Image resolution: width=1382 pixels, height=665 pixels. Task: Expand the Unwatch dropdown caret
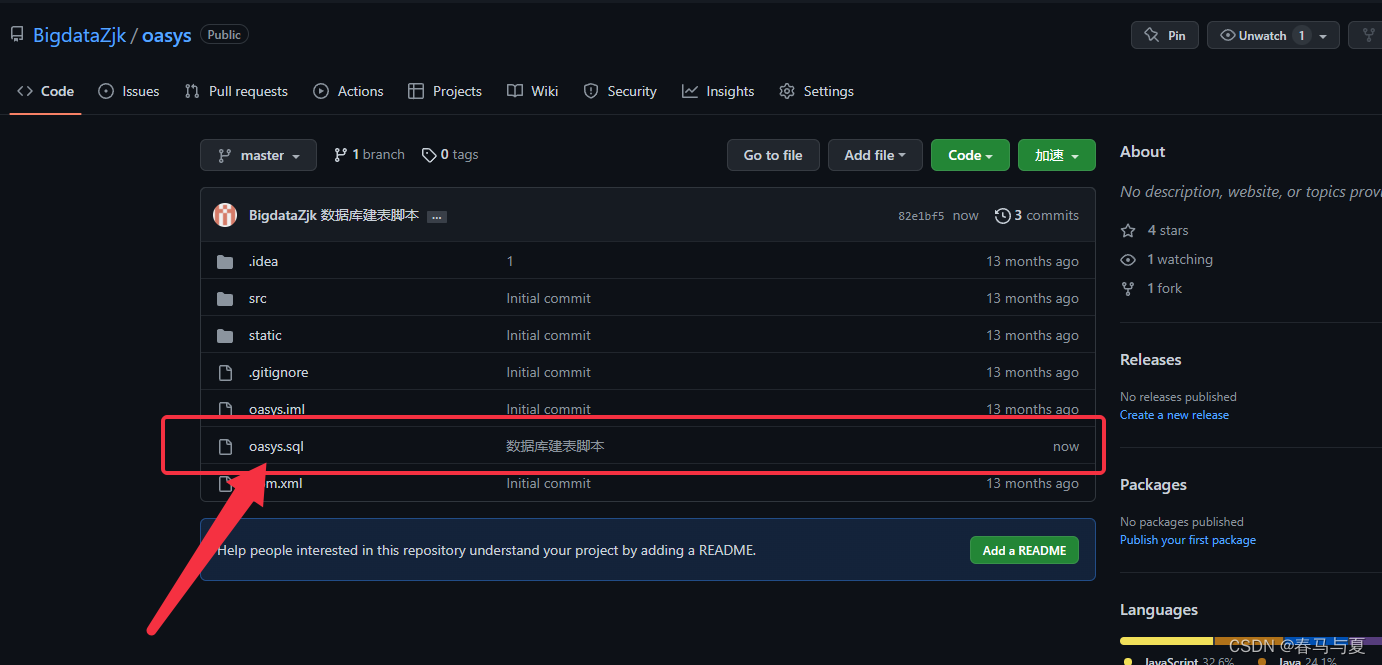pos(1323,36)
